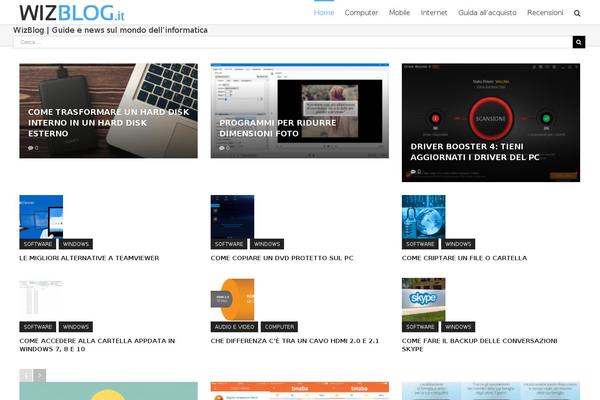This screenshot has height=400, width=600.
Task: Select Software tag under DVD protetto article
Action: tap(229, 244)
